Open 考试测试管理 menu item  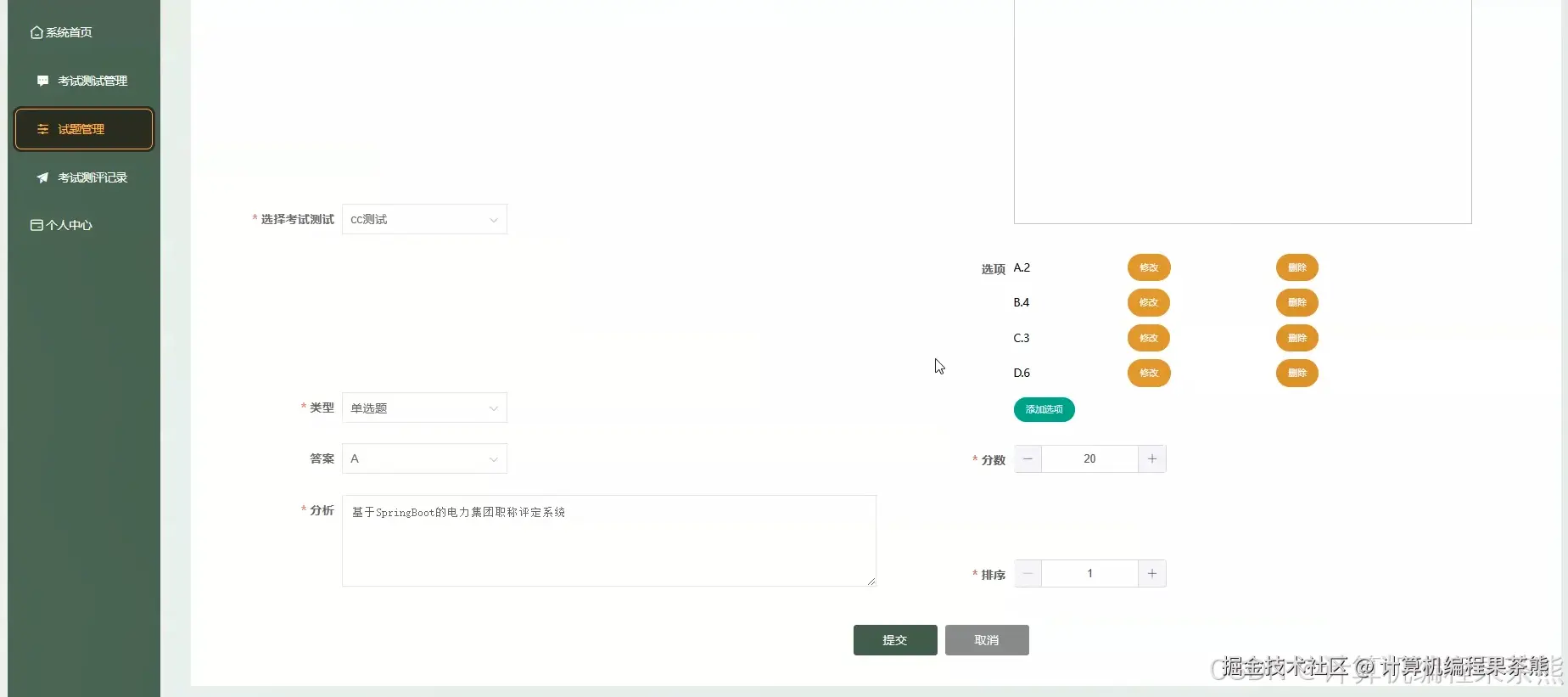coord(84,81)
